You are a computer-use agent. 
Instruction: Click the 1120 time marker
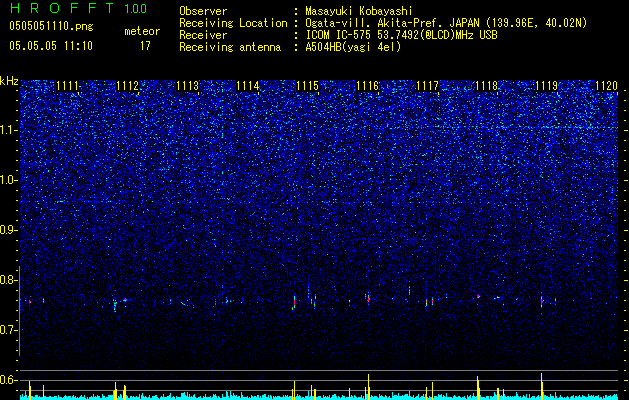(607, 86)
